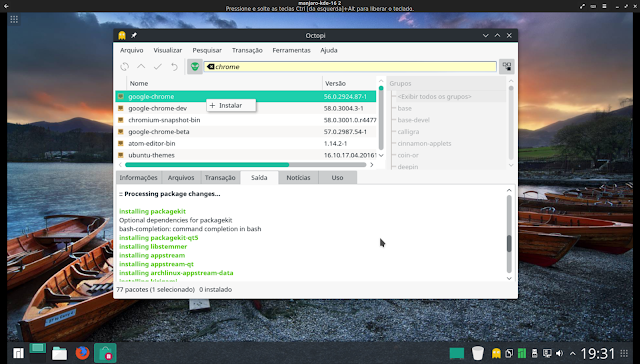Select the Saída tab
Image resolution: width=640 pixels, height=364 pixels.
coord(259,178)
